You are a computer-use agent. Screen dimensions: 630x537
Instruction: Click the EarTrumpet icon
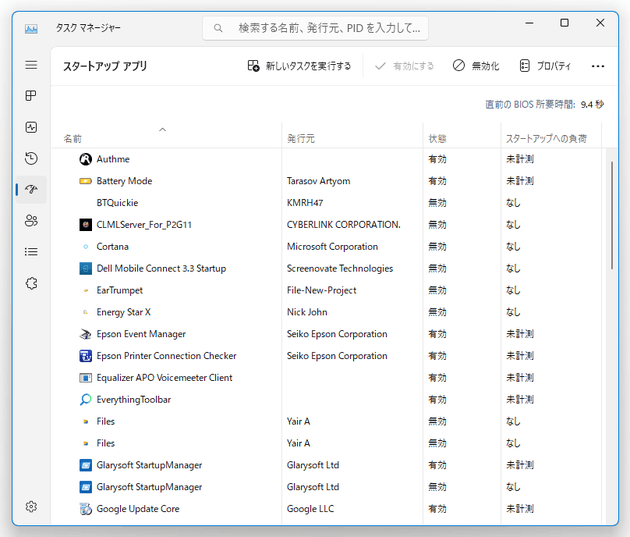[x=86, y=290]
